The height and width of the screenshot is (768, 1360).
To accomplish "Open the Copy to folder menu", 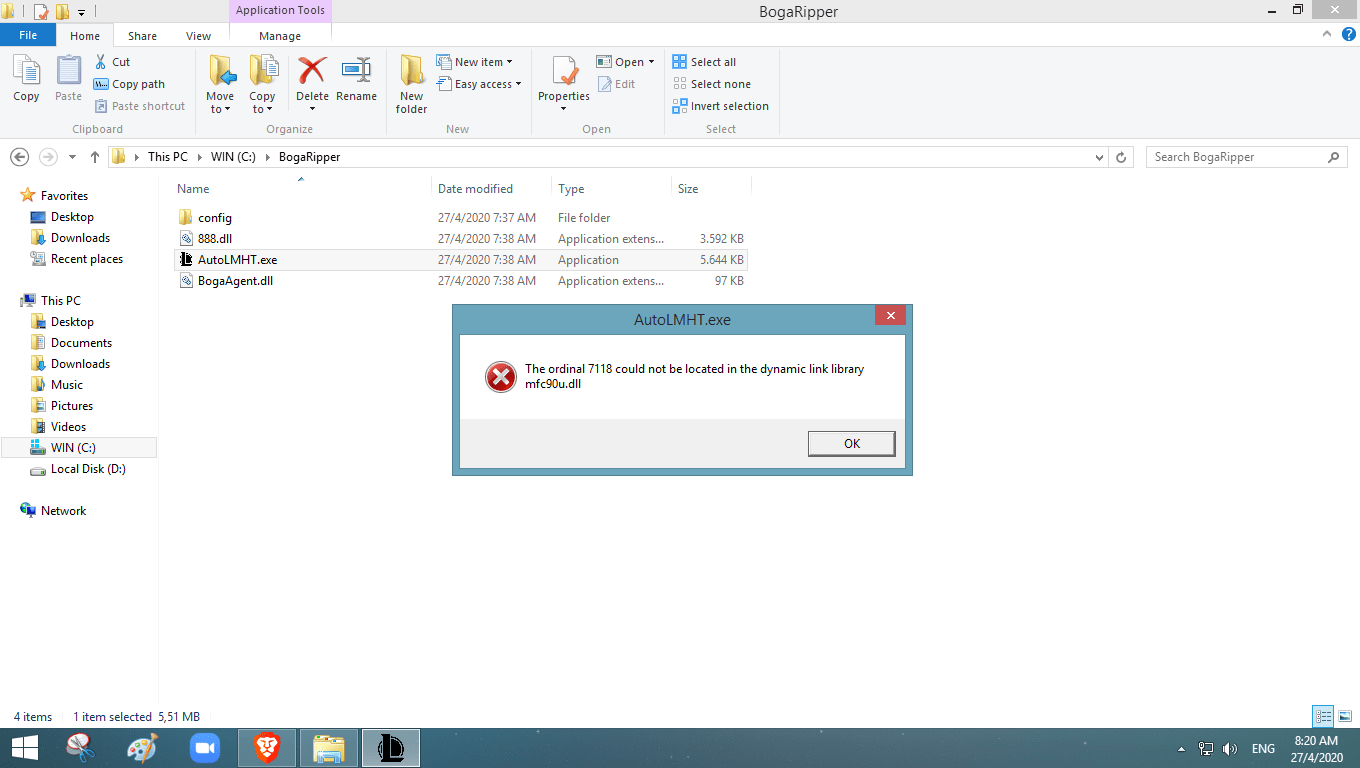I will (x=262, y=84).
